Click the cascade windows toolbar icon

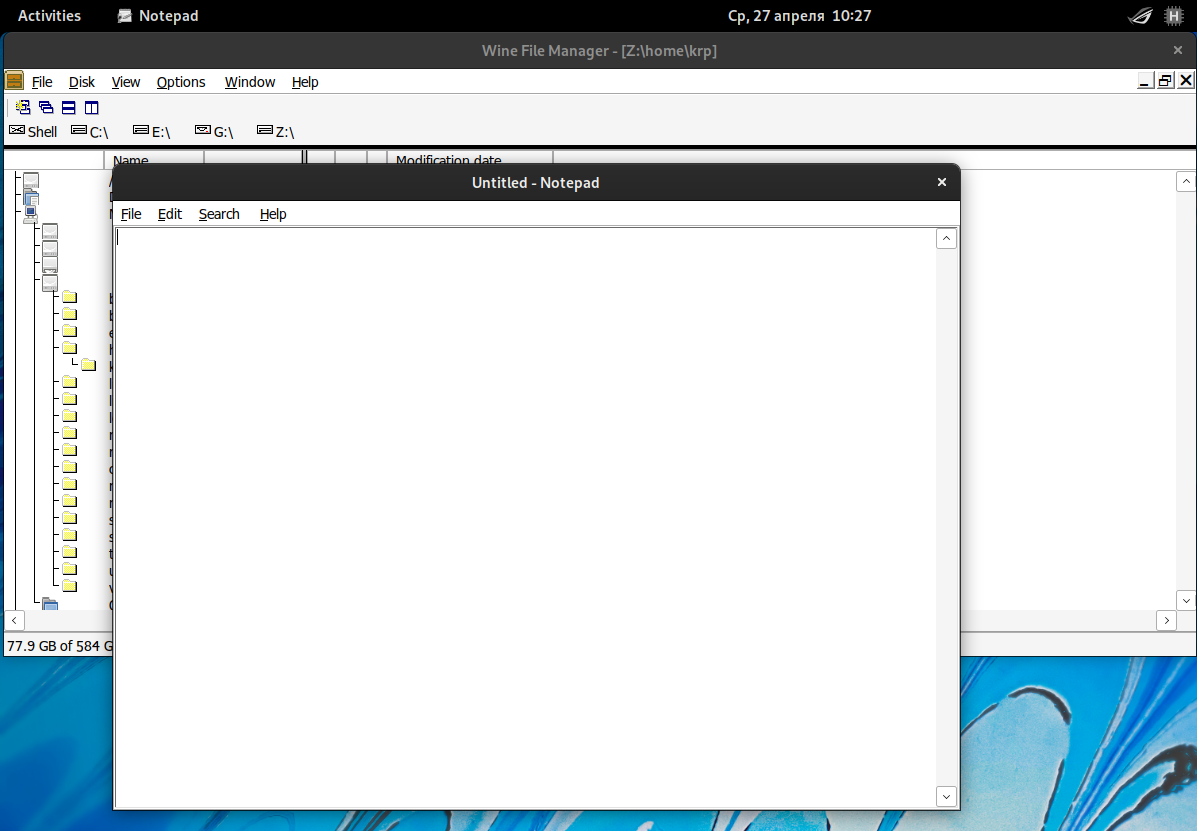46,108
